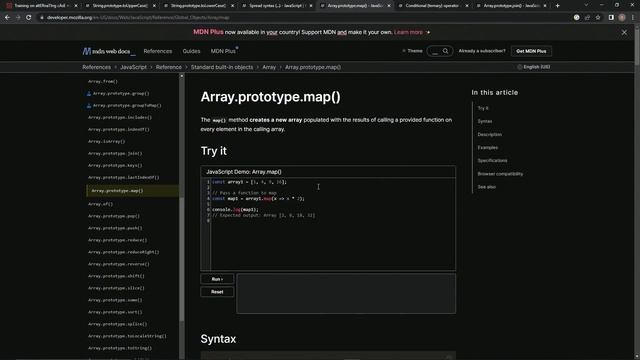Switch to the String.prototype.toUpperCase tab

[x=119, y=6]
